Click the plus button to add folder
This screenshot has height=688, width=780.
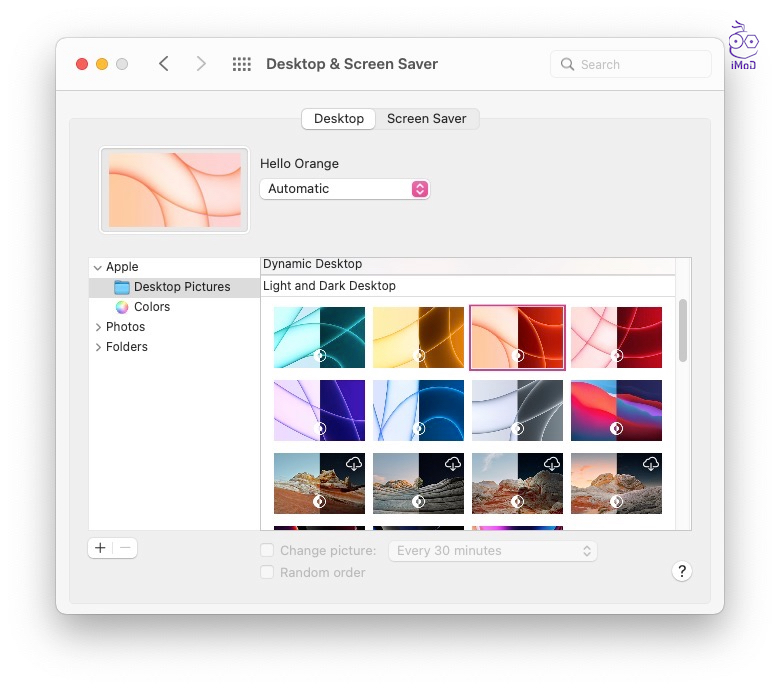(x=100, y=548)
